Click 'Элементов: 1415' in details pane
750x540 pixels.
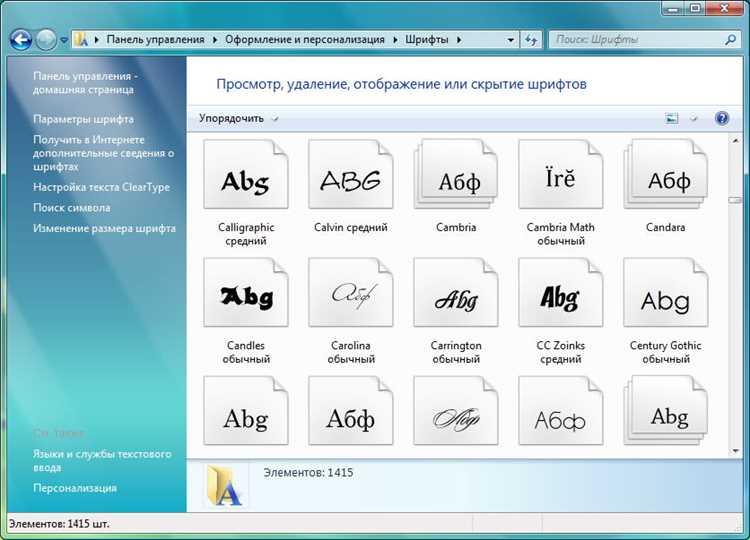[308, 473]
